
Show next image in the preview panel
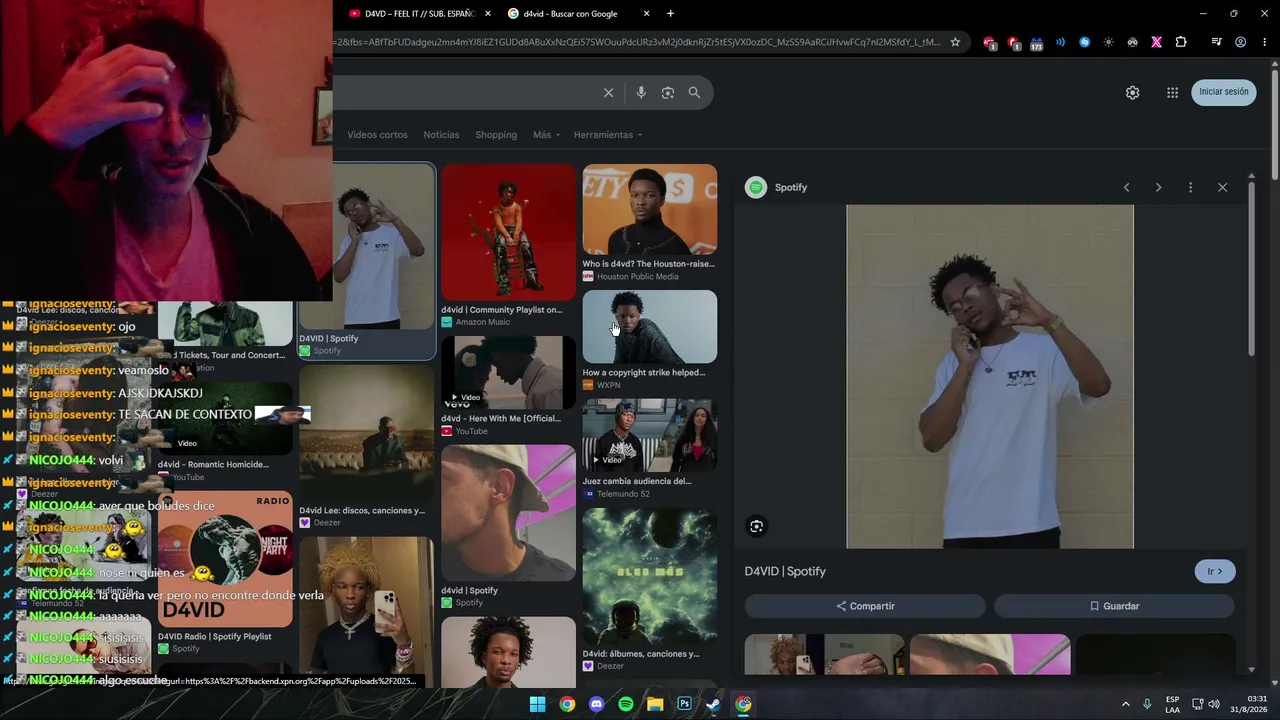pyautogui.click(x=1158, y=188)
